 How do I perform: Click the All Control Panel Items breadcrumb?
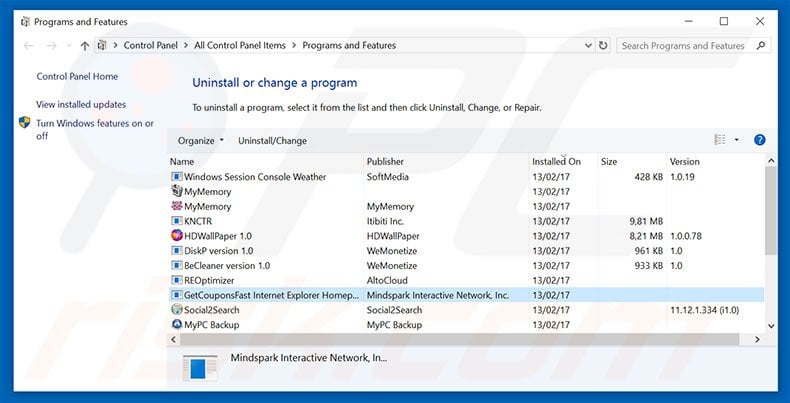(x=240, y=45)
